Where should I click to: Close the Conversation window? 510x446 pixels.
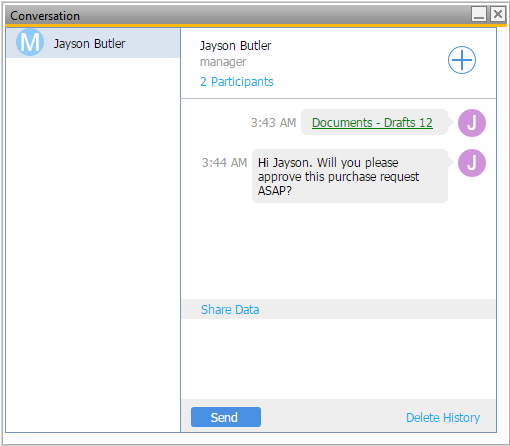pos(498,14)
